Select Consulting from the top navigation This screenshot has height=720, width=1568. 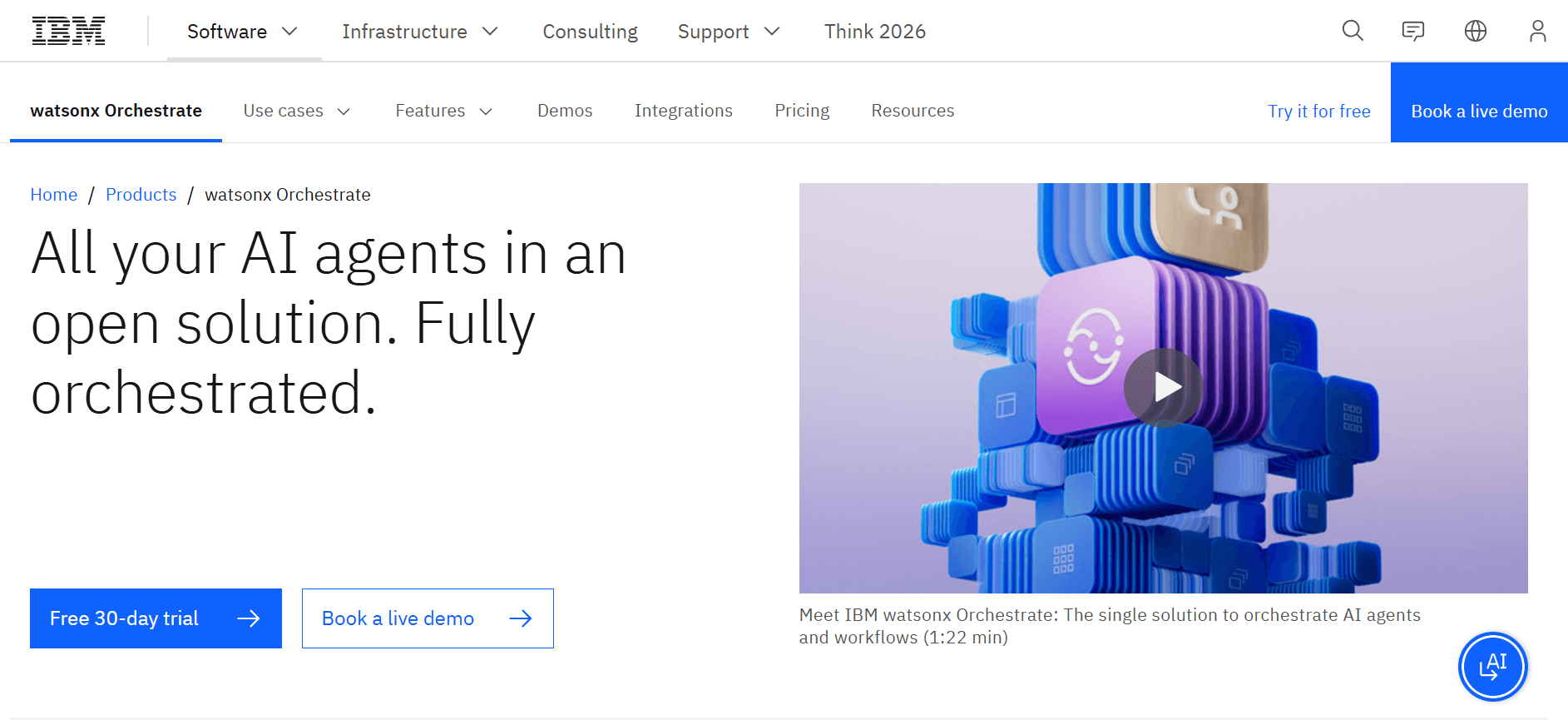[x=590, y=31]
